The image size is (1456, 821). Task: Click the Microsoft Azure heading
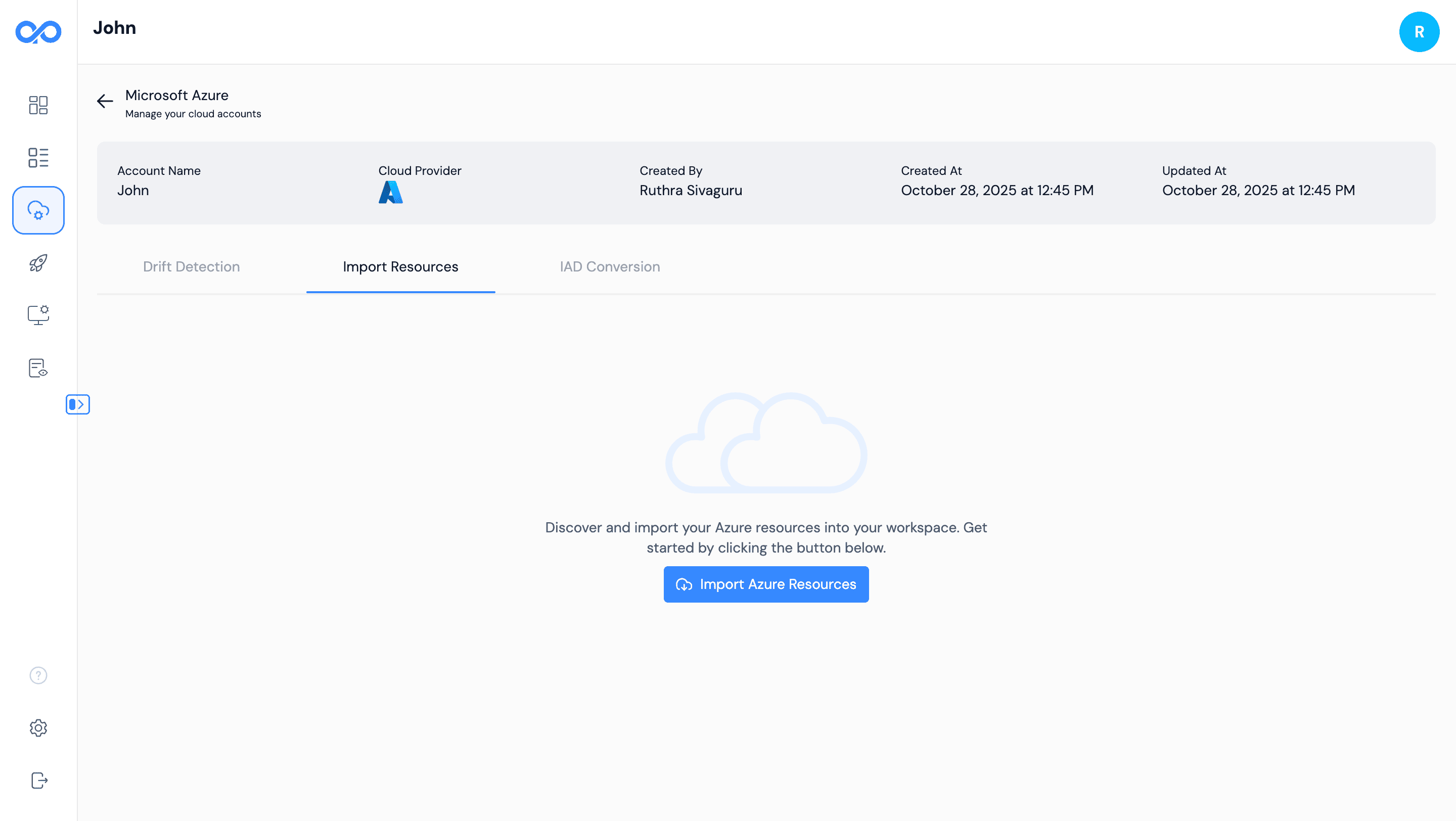point(177,95)
